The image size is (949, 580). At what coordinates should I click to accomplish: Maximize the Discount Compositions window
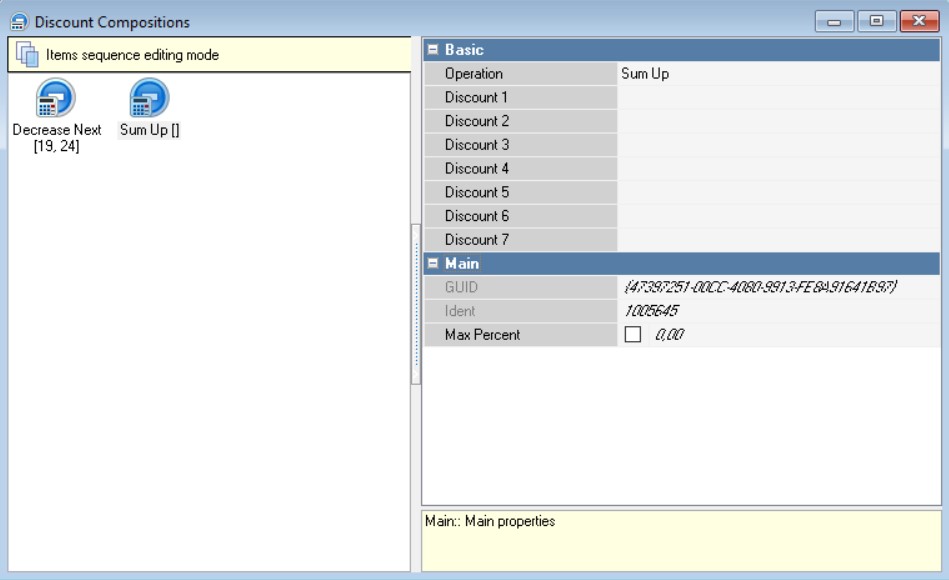coord(876,21)
